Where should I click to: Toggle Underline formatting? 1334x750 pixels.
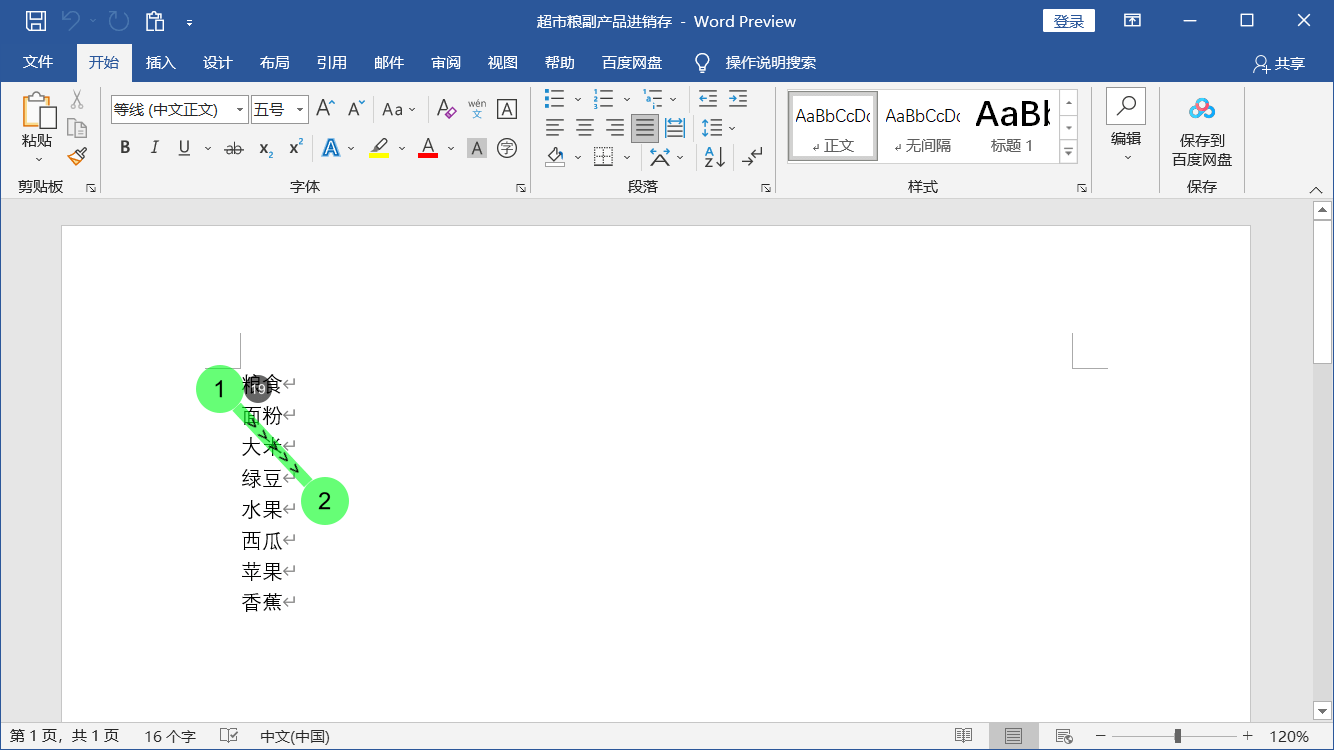tap(184, 148)
